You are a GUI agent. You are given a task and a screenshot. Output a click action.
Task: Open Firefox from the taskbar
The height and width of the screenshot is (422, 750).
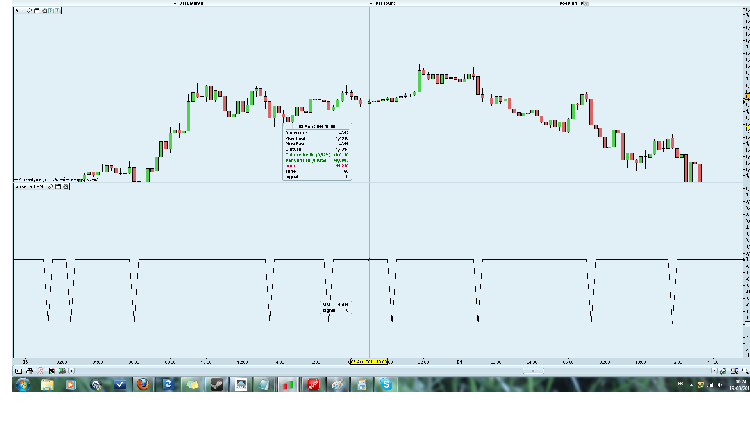coord(142,384)
